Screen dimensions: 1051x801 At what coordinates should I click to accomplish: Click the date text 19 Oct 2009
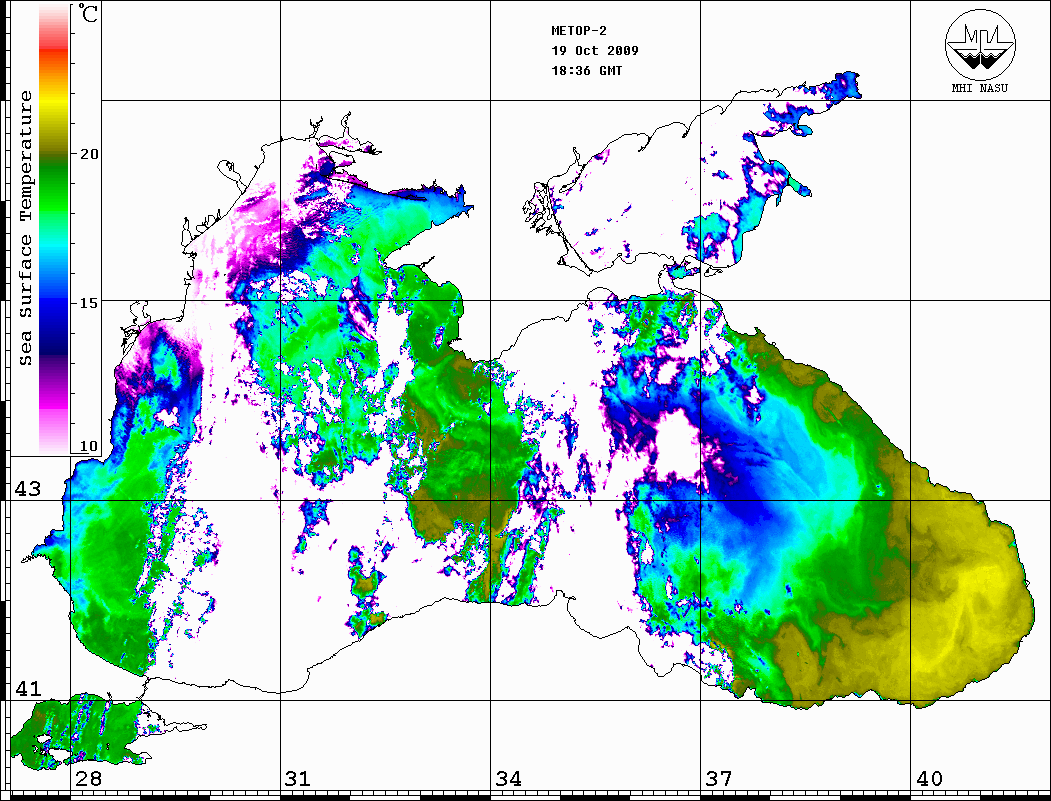[x=595, y=50]
